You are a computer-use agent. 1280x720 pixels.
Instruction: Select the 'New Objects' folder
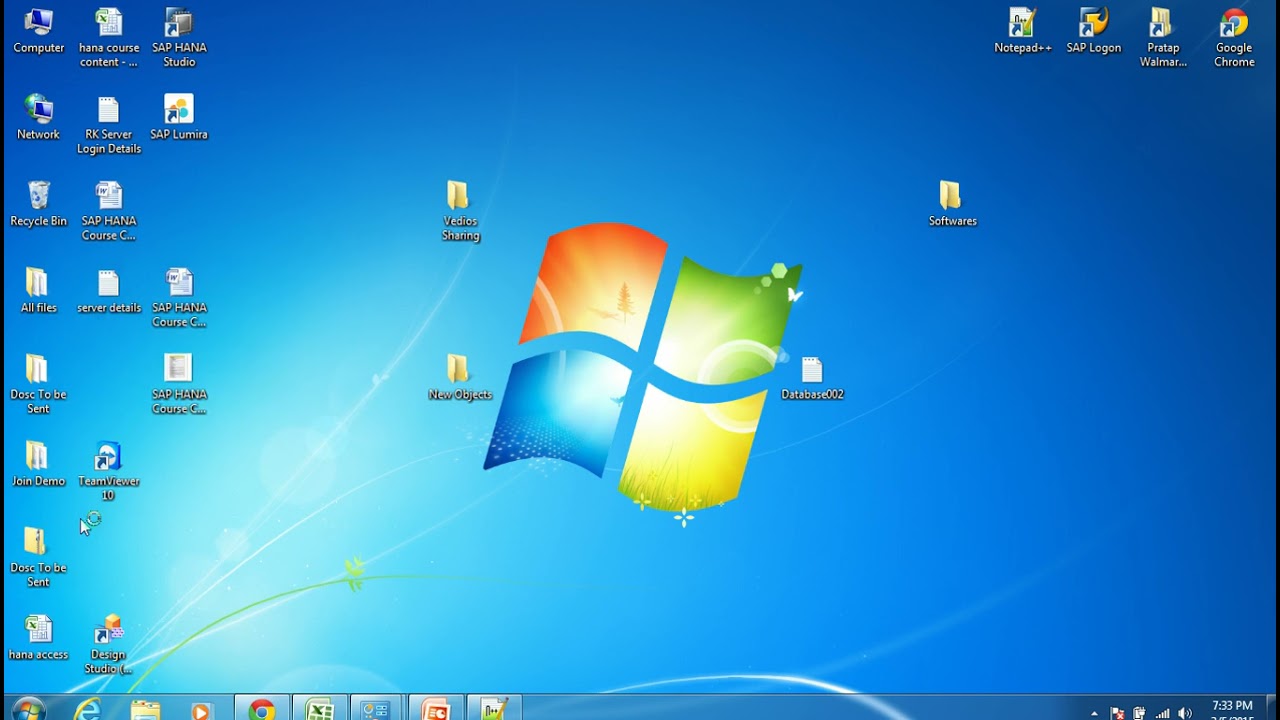tap(460, 378)
